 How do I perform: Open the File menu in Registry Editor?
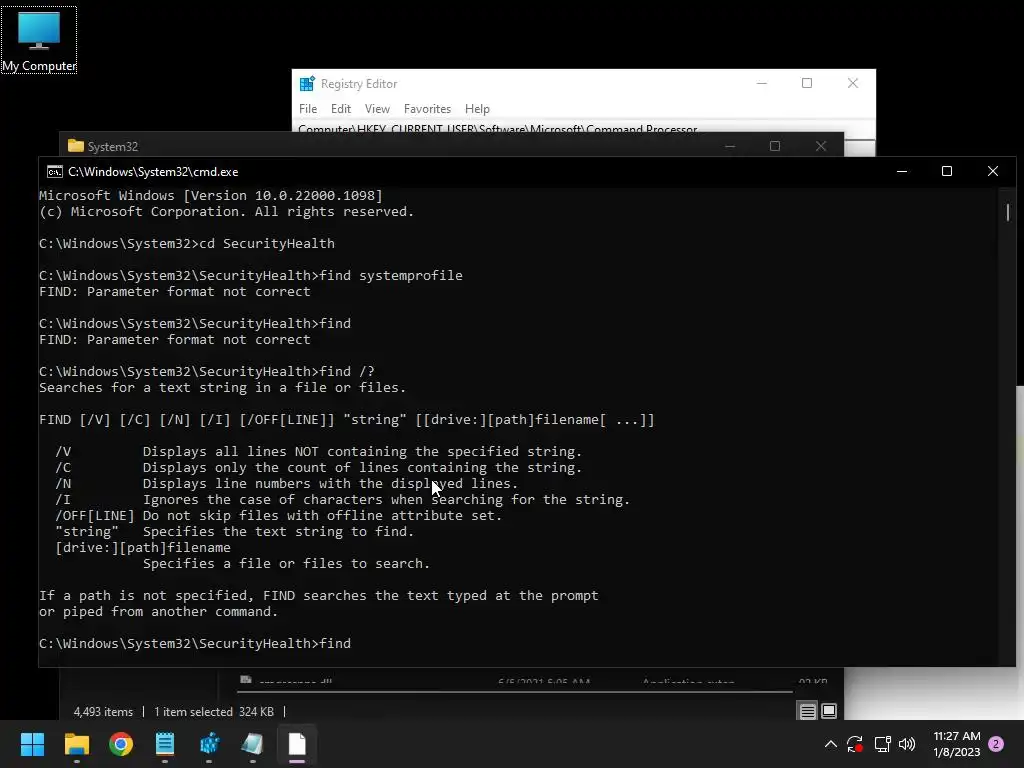coord(308,109)
